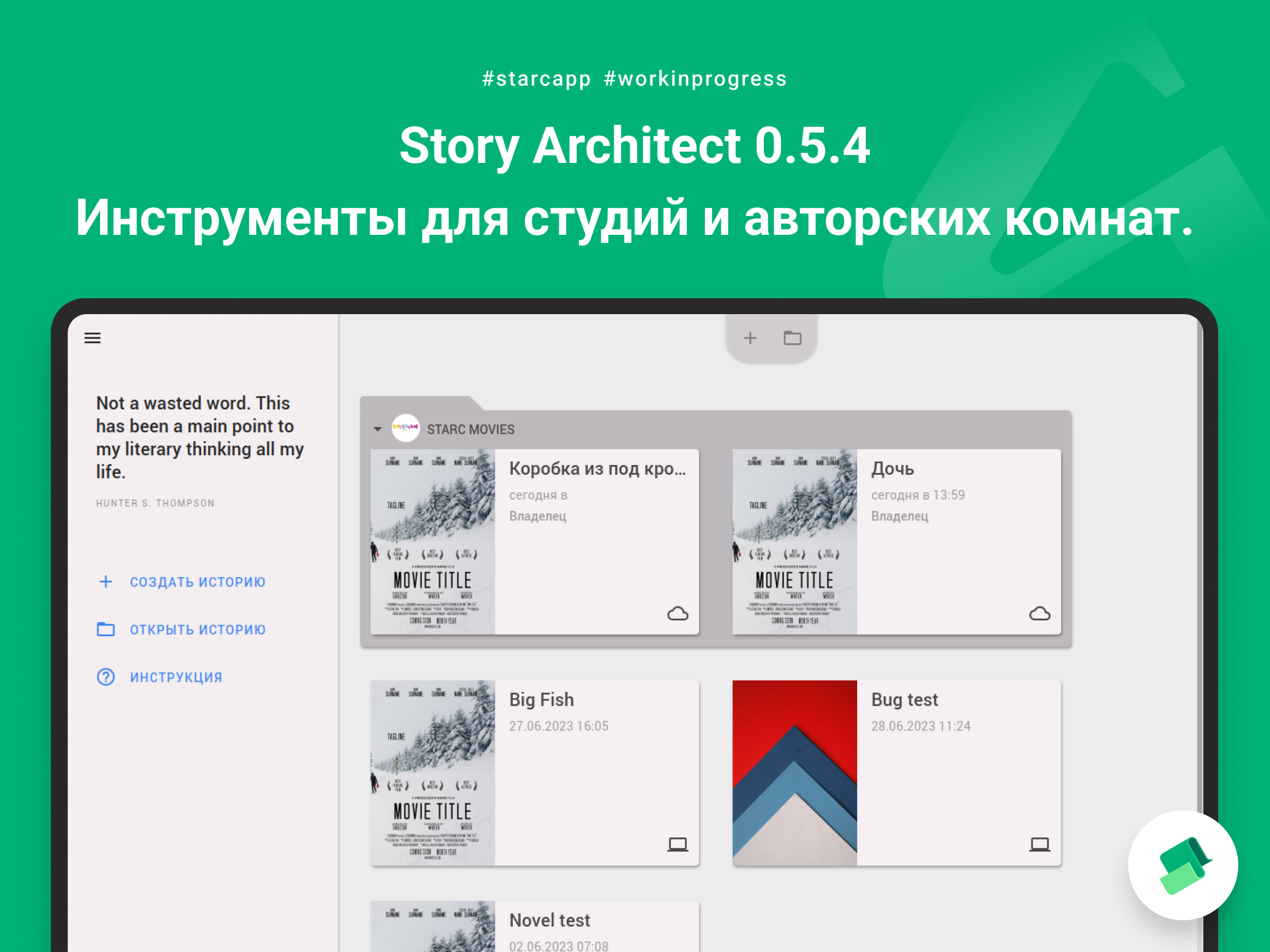Viewport: 1270px width, 952px height.
Task: Click the Story Architect logo badge
Action: point(1183,865)
